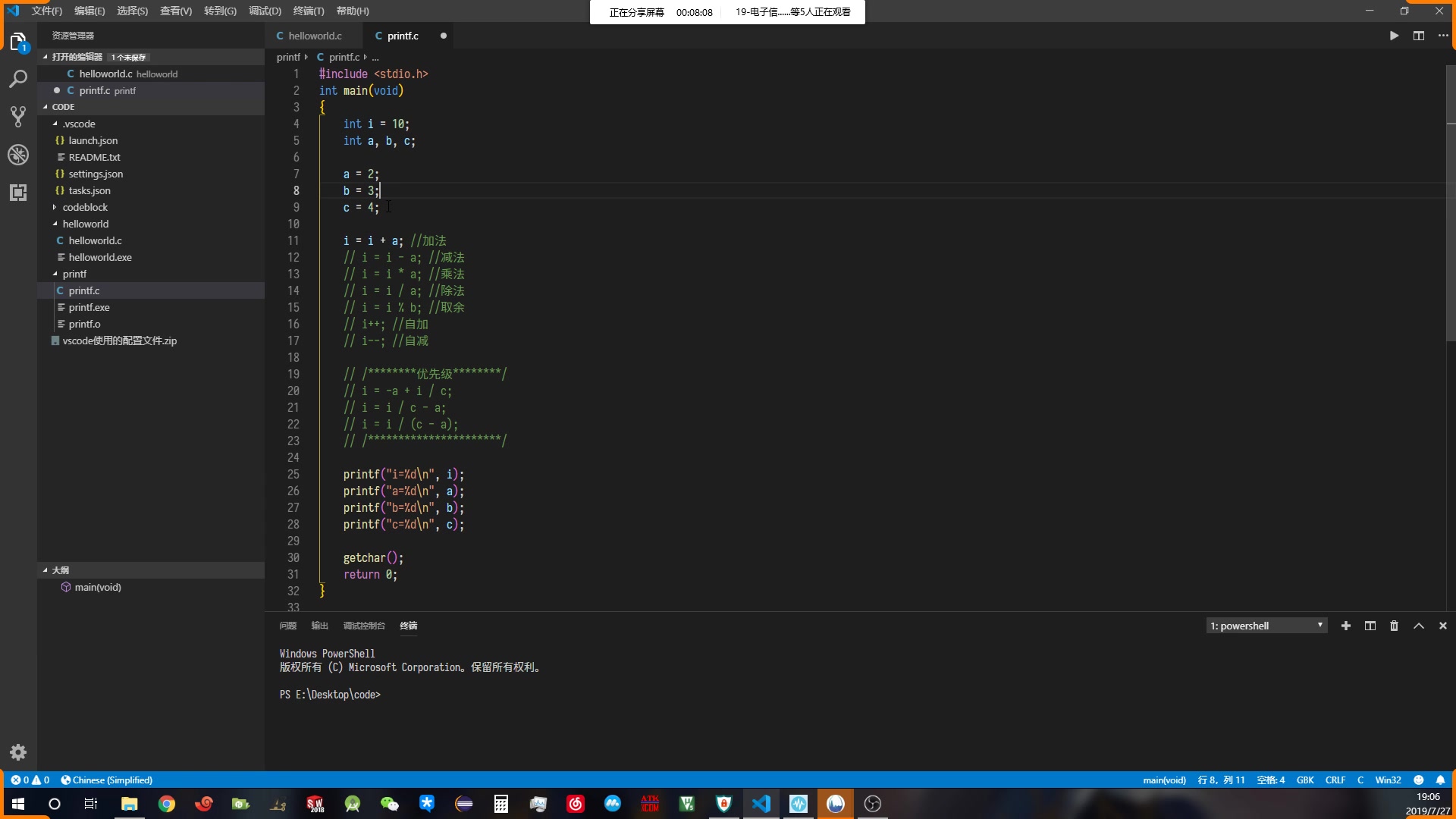Open the Search view in activity bar

click(18, 79)
